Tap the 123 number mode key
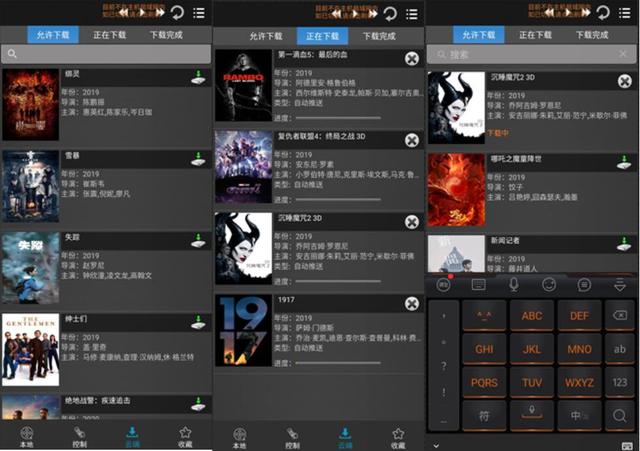 (x=620, y=382)
